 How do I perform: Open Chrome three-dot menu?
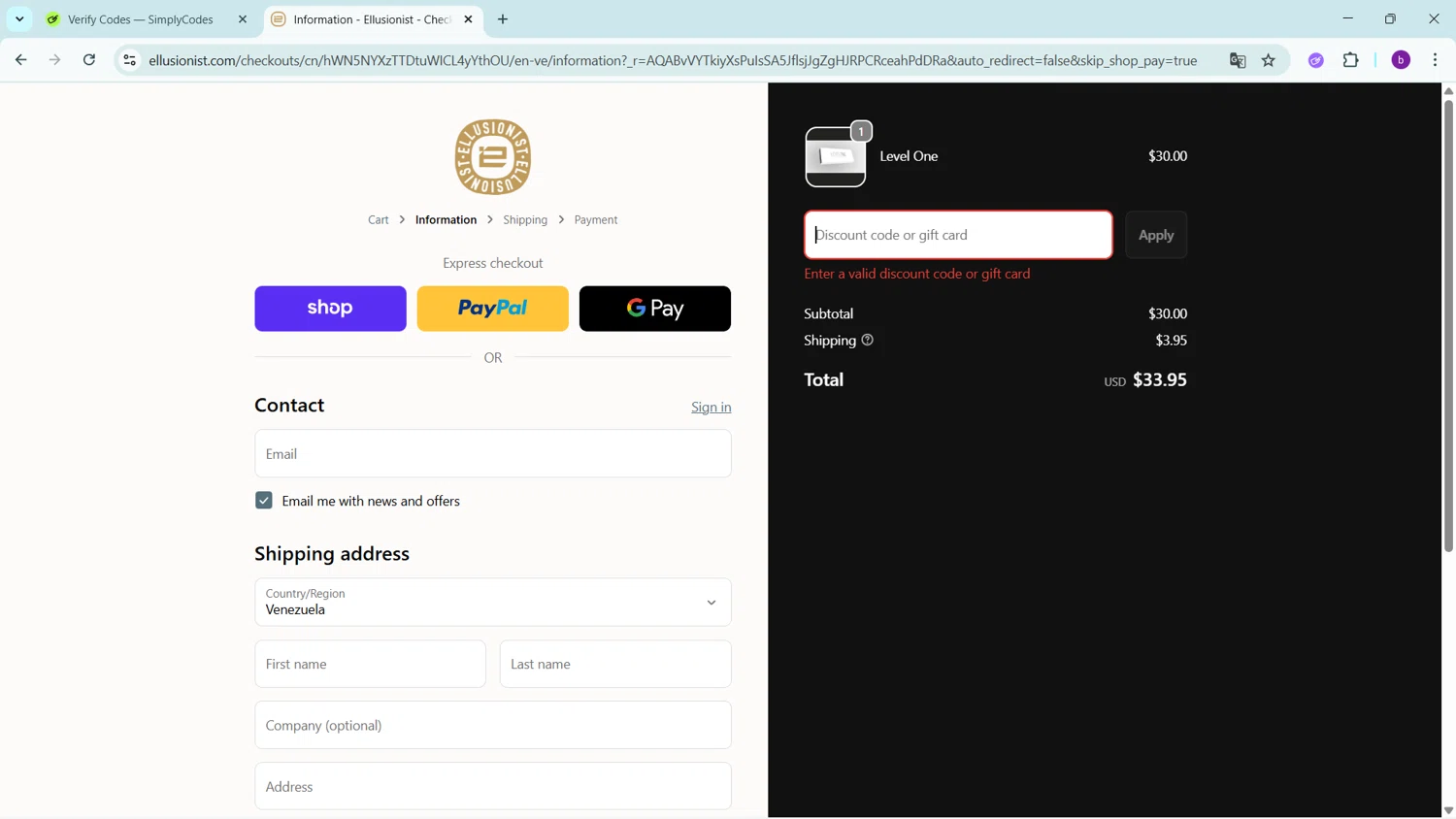pyautogui.click(x=1436, y=60)
